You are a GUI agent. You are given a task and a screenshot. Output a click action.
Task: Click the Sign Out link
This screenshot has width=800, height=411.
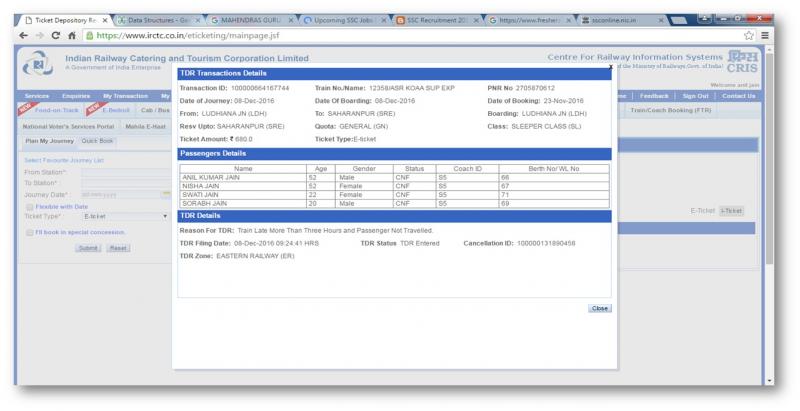695,96
